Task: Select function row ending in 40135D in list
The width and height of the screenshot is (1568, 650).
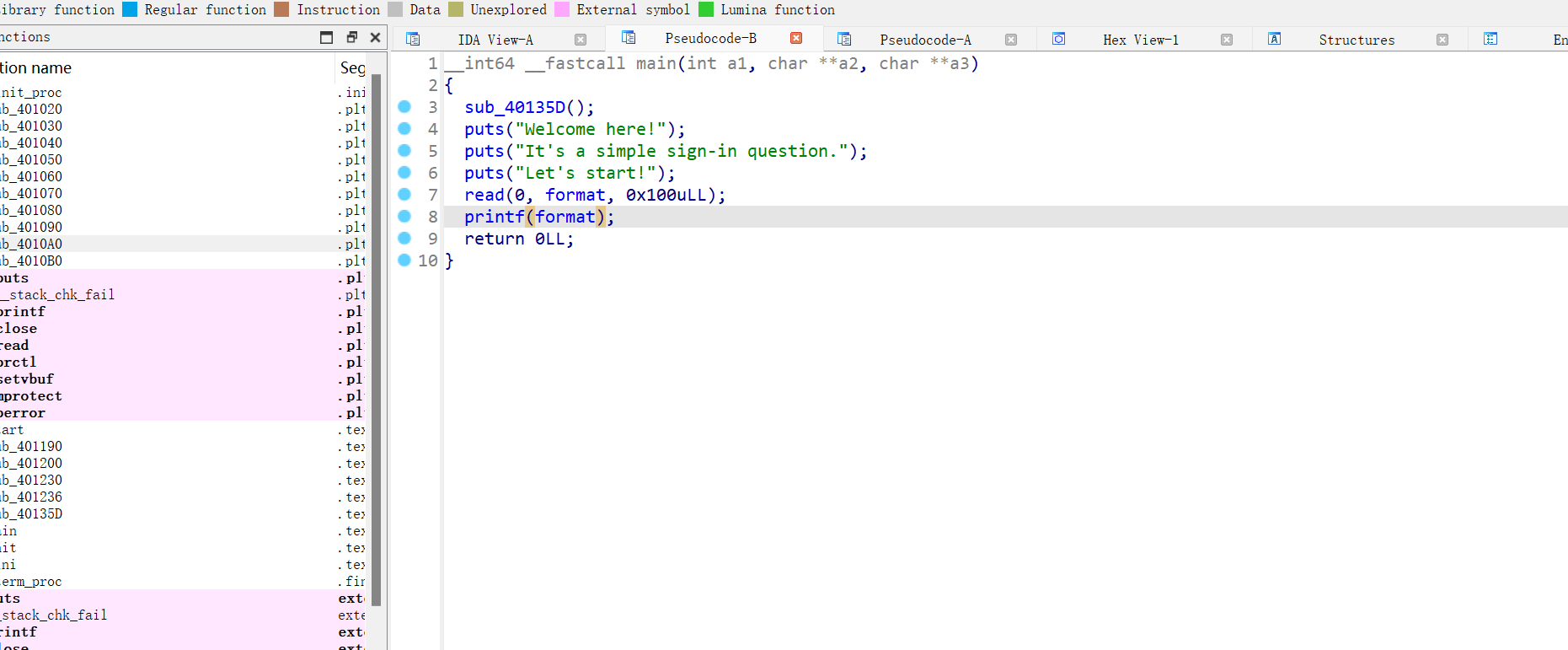Action: 184,513
